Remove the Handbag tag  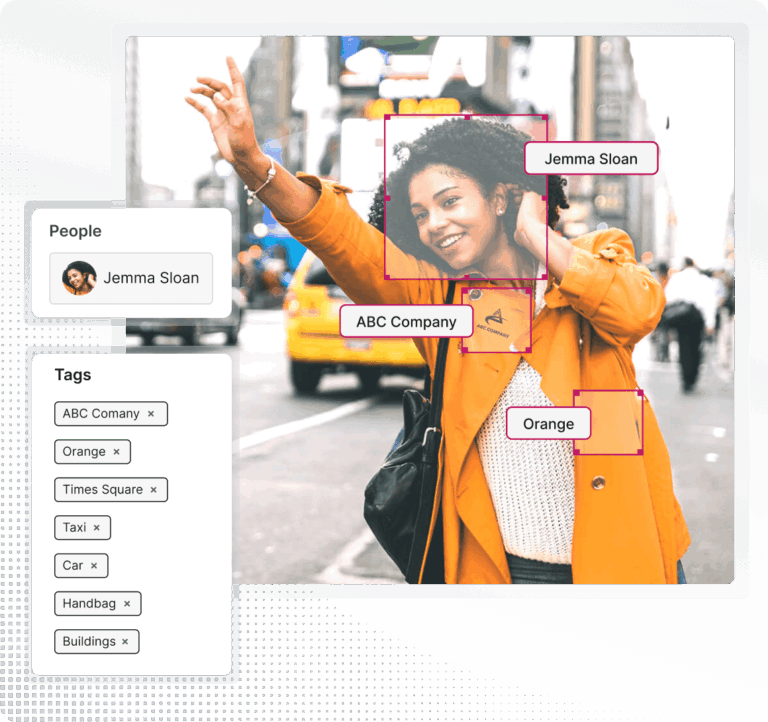coord(127,604)
